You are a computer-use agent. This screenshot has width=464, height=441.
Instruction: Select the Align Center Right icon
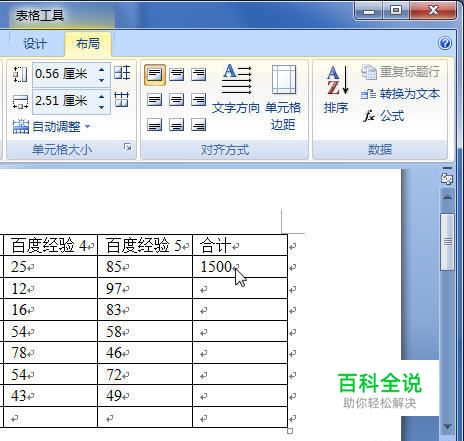[x=198, y=100]
